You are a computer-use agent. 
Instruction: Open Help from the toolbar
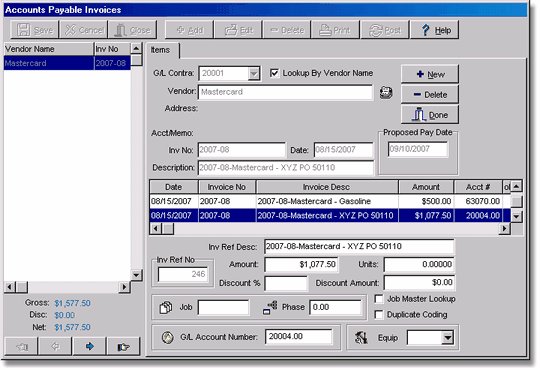point(434,30)
